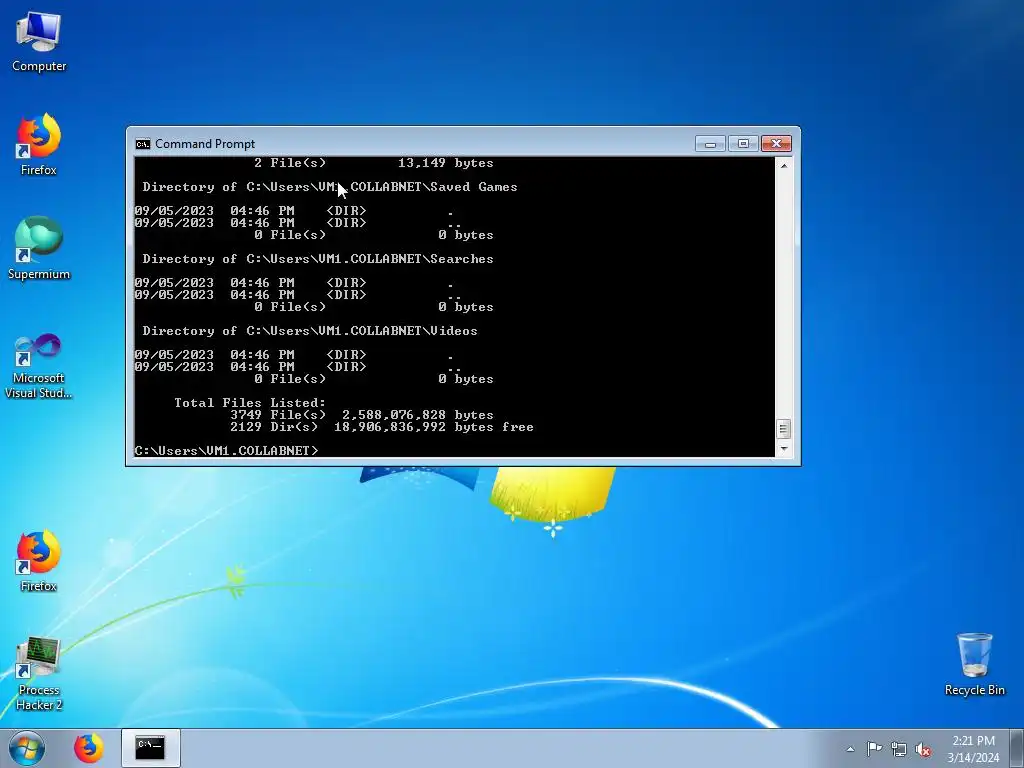Image resolution: width=1024 pixels, height=768 pixels.
Task: Maximize the Command Prompt window
Action: [x=743, y=144]
